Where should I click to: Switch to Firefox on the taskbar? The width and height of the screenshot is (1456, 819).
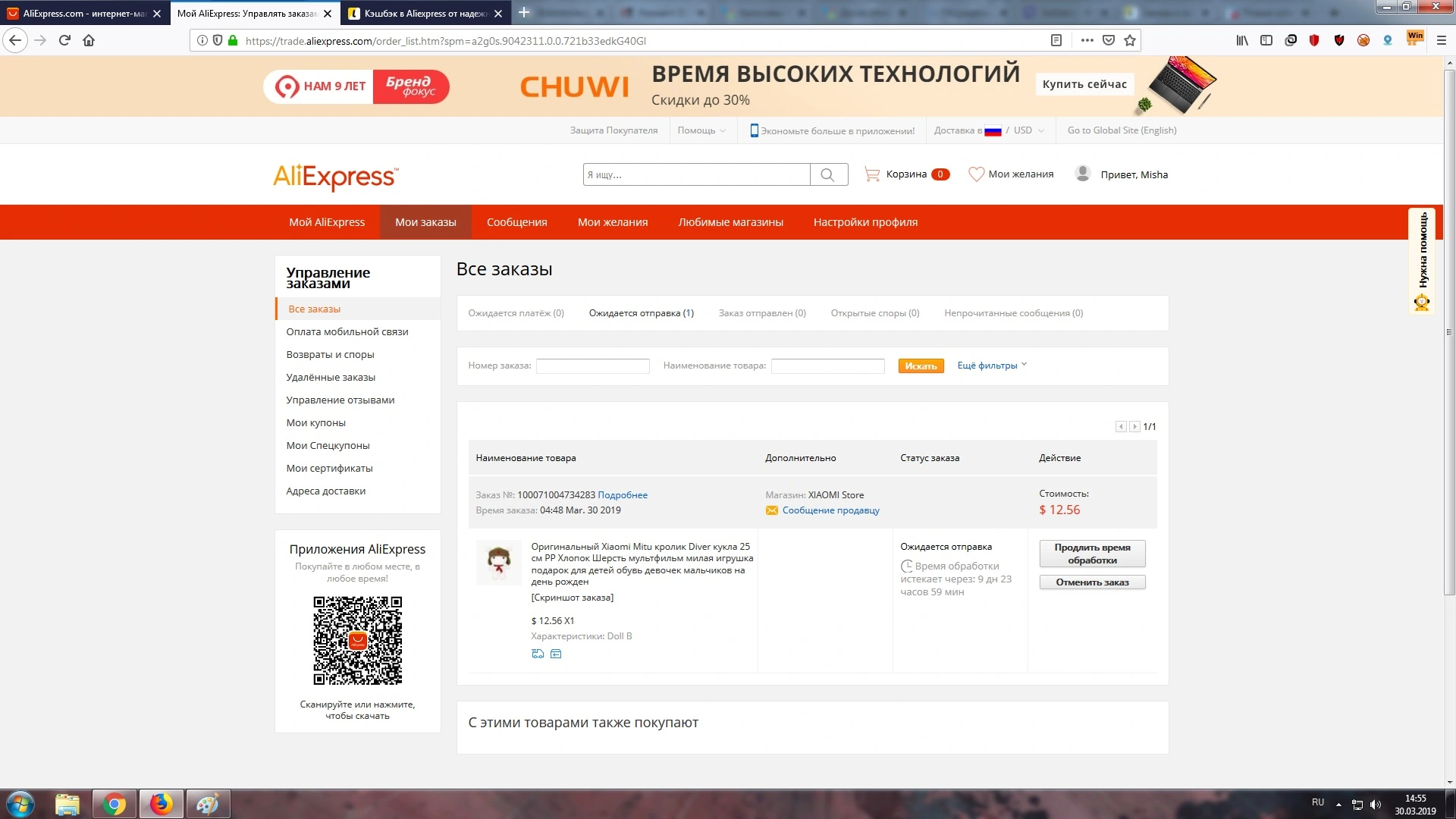tap(161, 804)
